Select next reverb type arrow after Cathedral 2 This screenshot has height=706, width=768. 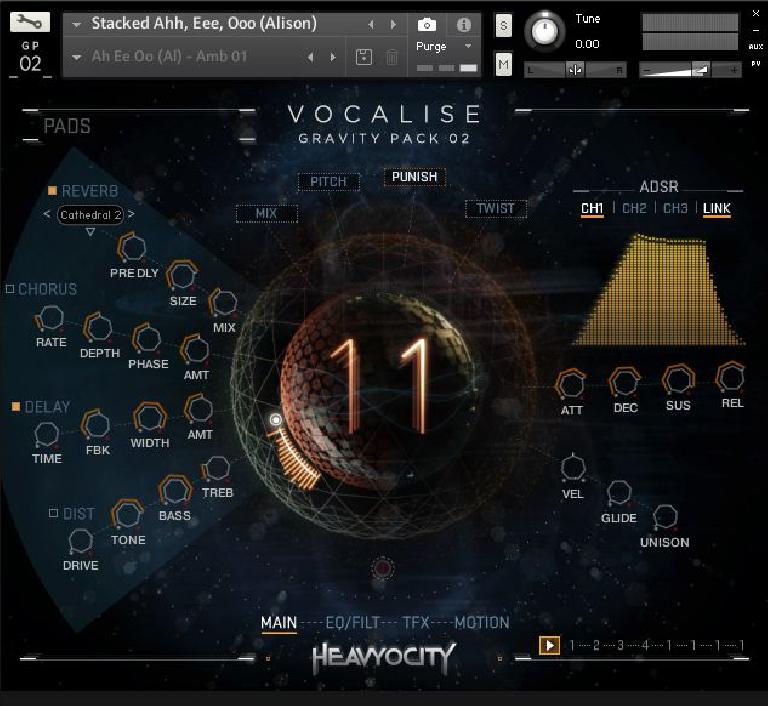(x=131, y=214)
